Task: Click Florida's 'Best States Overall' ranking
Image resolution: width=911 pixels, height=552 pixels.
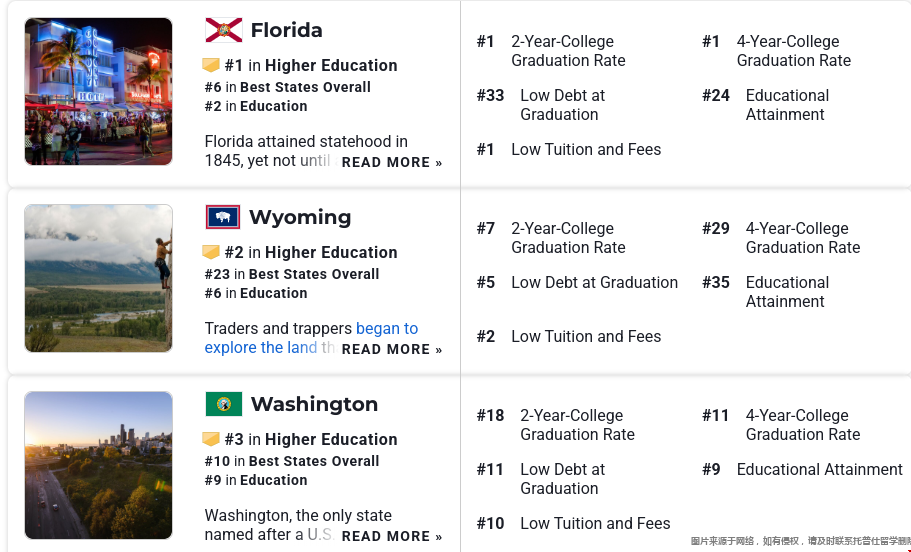Action: [x=305, y=87]
